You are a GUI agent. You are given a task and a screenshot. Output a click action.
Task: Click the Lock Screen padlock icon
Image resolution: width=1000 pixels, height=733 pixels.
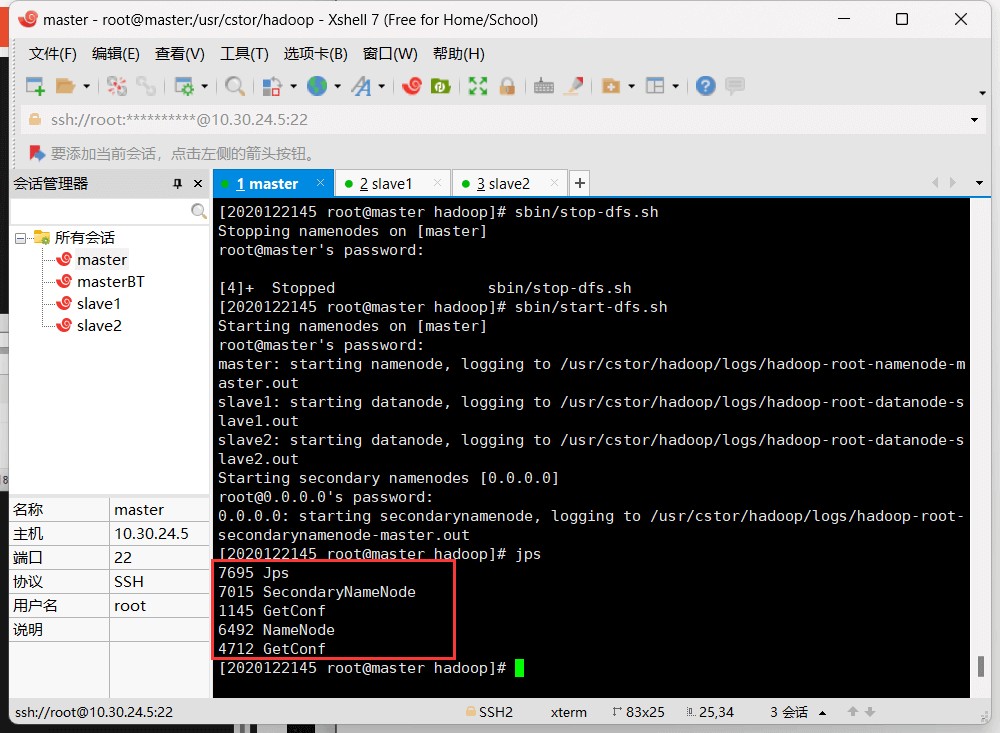click(x=507, y=86)
